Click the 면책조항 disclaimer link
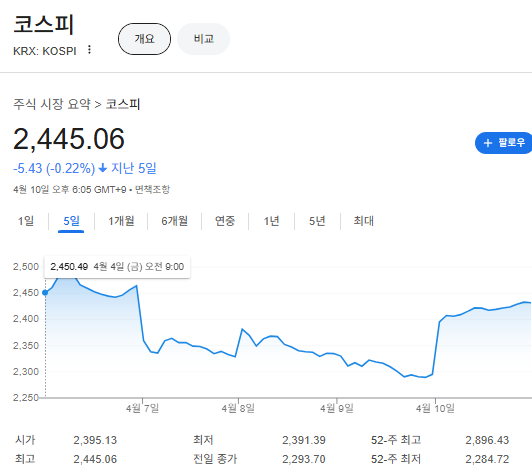This screenshot has width=532, height=467. pos(152,189)
